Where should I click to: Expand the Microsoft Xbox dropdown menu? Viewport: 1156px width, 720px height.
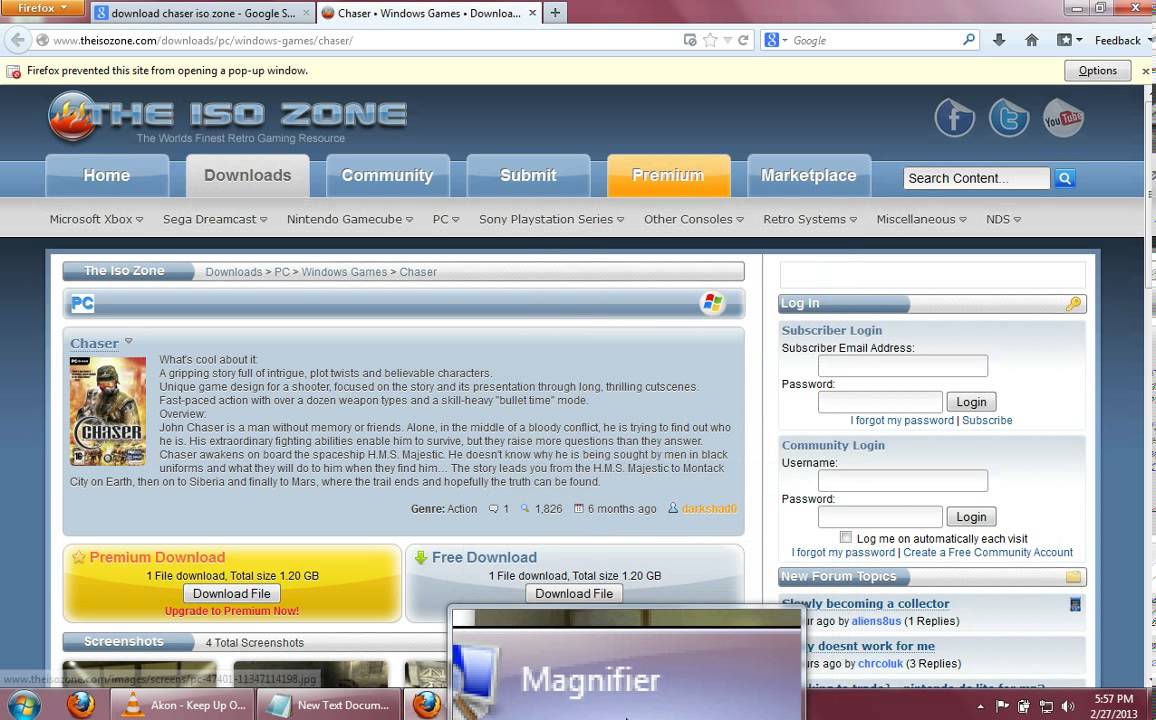coord(97,219)
